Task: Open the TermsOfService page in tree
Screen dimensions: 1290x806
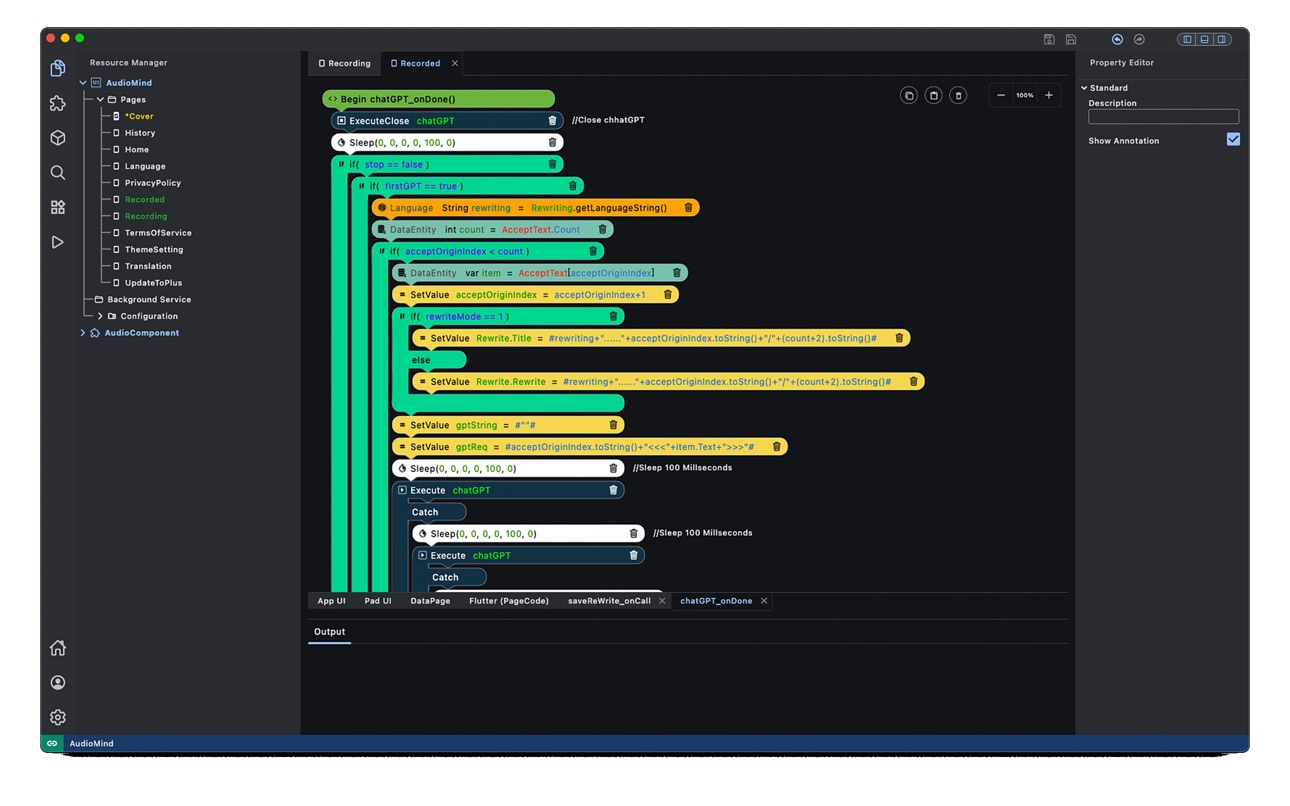Action: [x=158, y=233]
